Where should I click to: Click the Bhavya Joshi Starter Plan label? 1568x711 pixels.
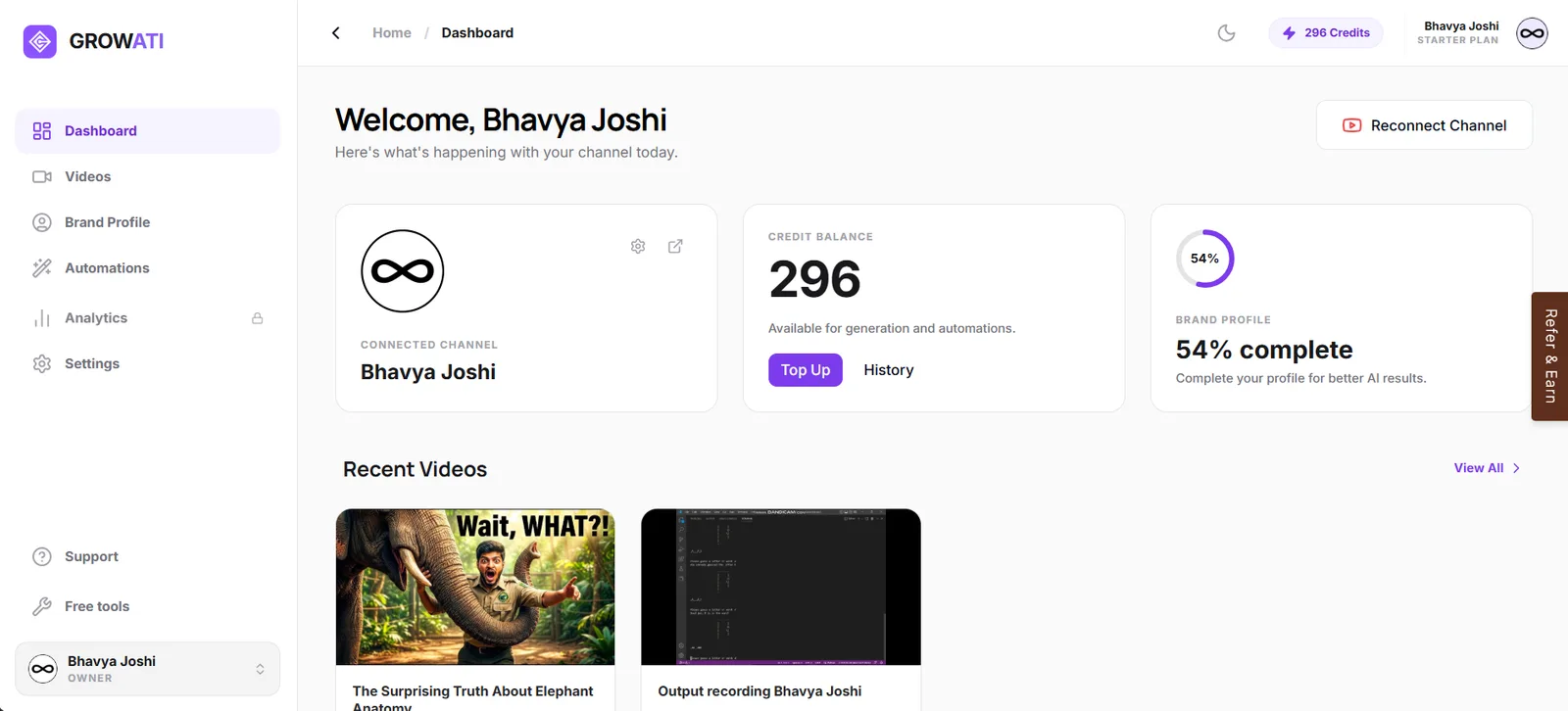(1458, 32)
